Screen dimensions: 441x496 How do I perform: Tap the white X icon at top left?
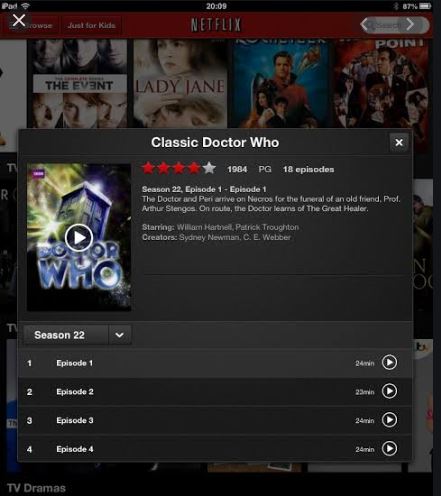pos(19,20)
